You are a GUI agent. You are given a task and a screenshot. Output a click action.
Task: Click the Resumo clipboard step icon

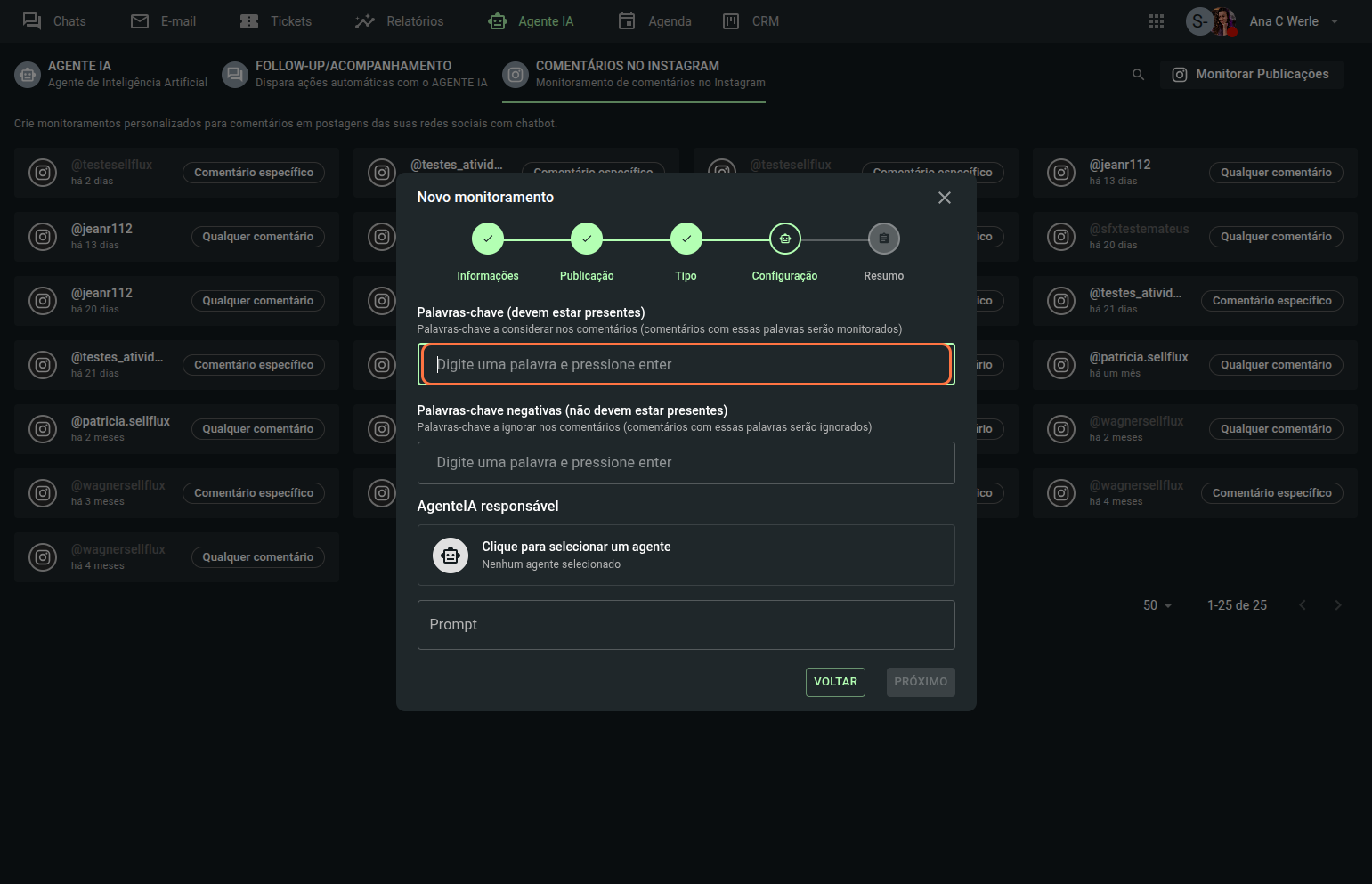pyautogui.click(x=883, y=239)
